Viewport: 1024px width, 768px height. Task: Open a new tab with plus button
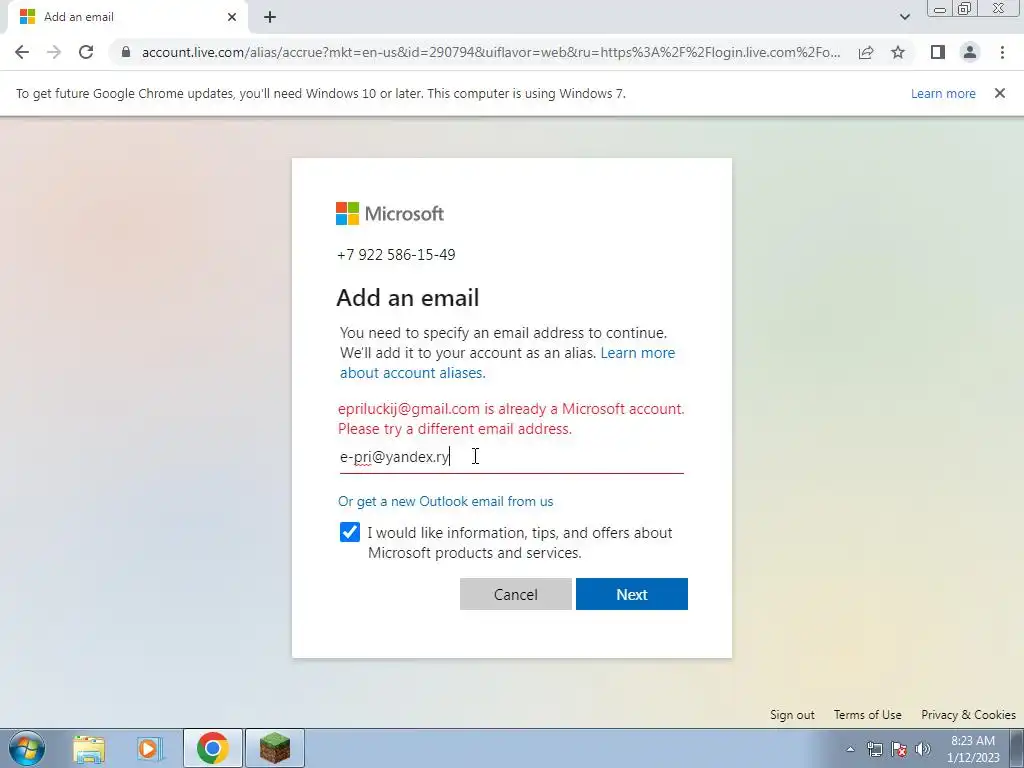coord(270,18)
